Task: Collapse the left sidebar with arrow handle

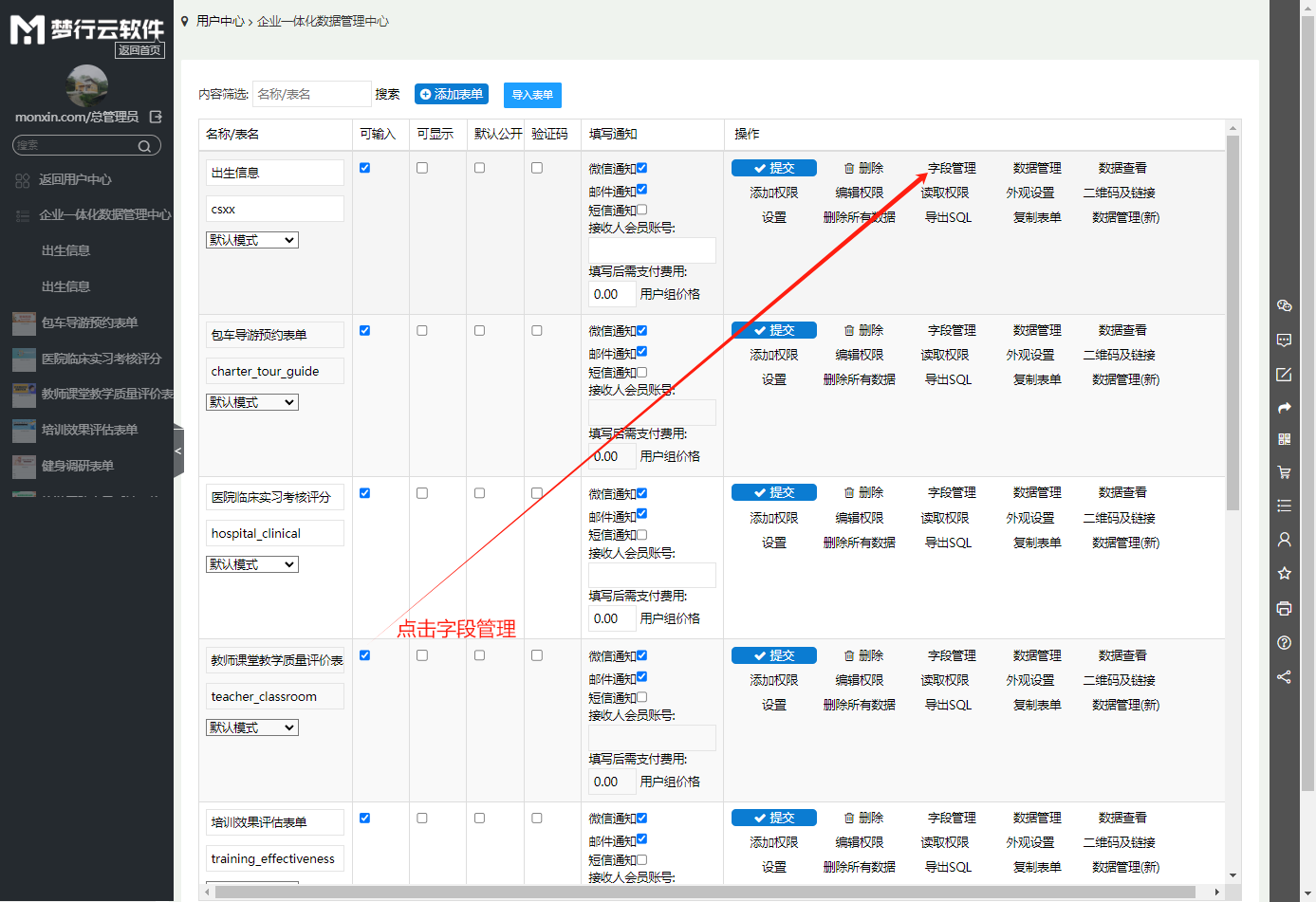Action: (x=178, y=451)
